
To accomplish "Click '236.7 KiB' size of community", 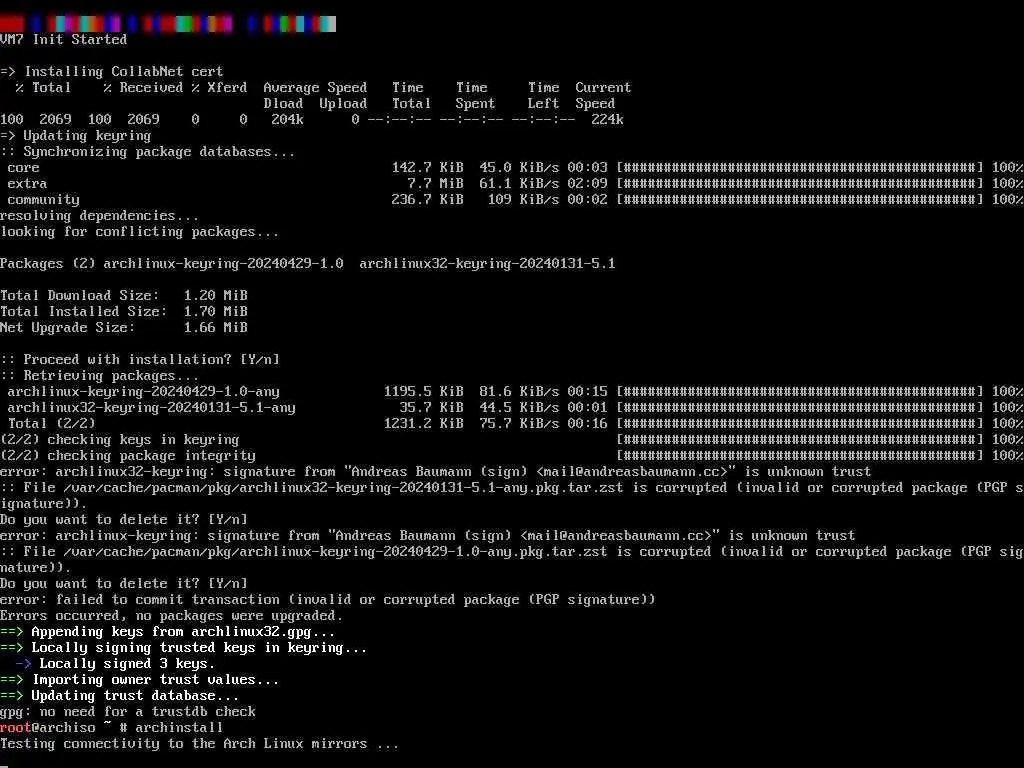I will click(x=428, y=200).
